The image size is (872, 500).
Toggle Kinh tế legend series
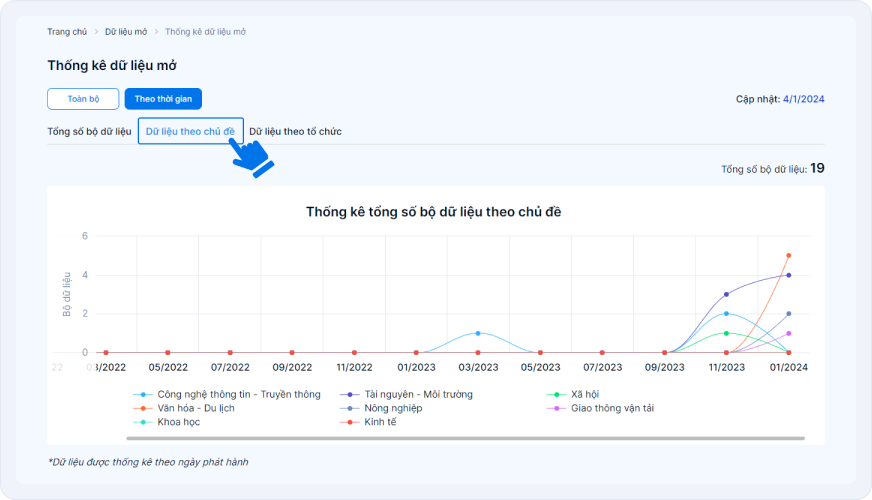pyautogui.click(x=368, y=422)
